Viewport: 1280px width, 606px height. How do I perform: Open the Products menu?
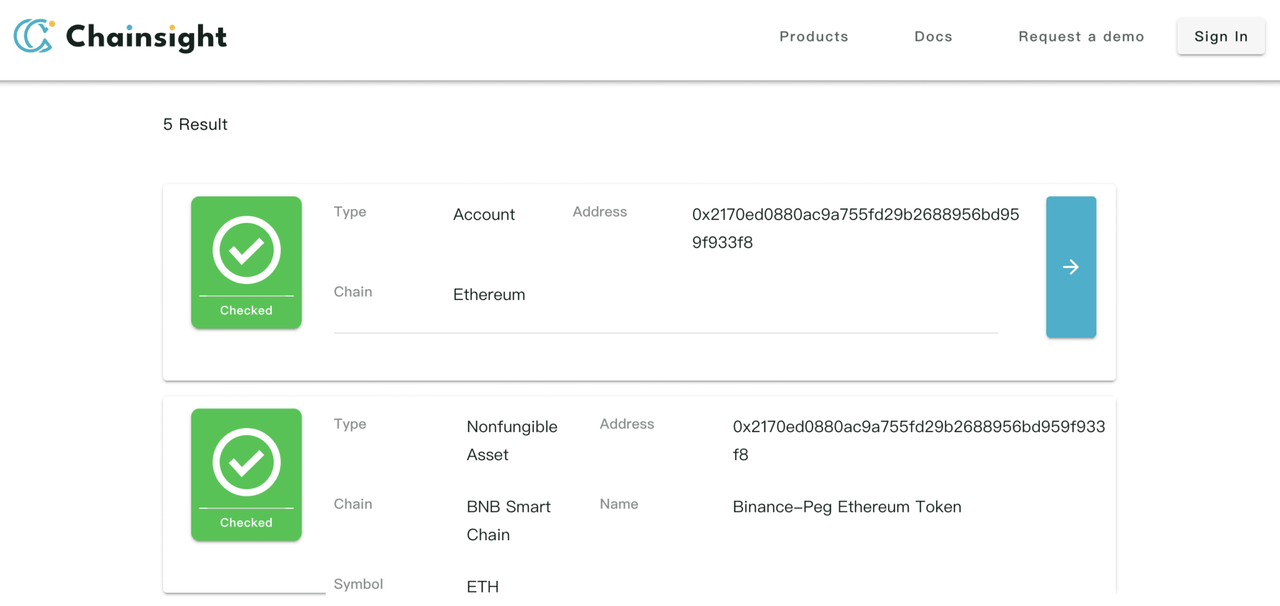(x=813, y=36)
